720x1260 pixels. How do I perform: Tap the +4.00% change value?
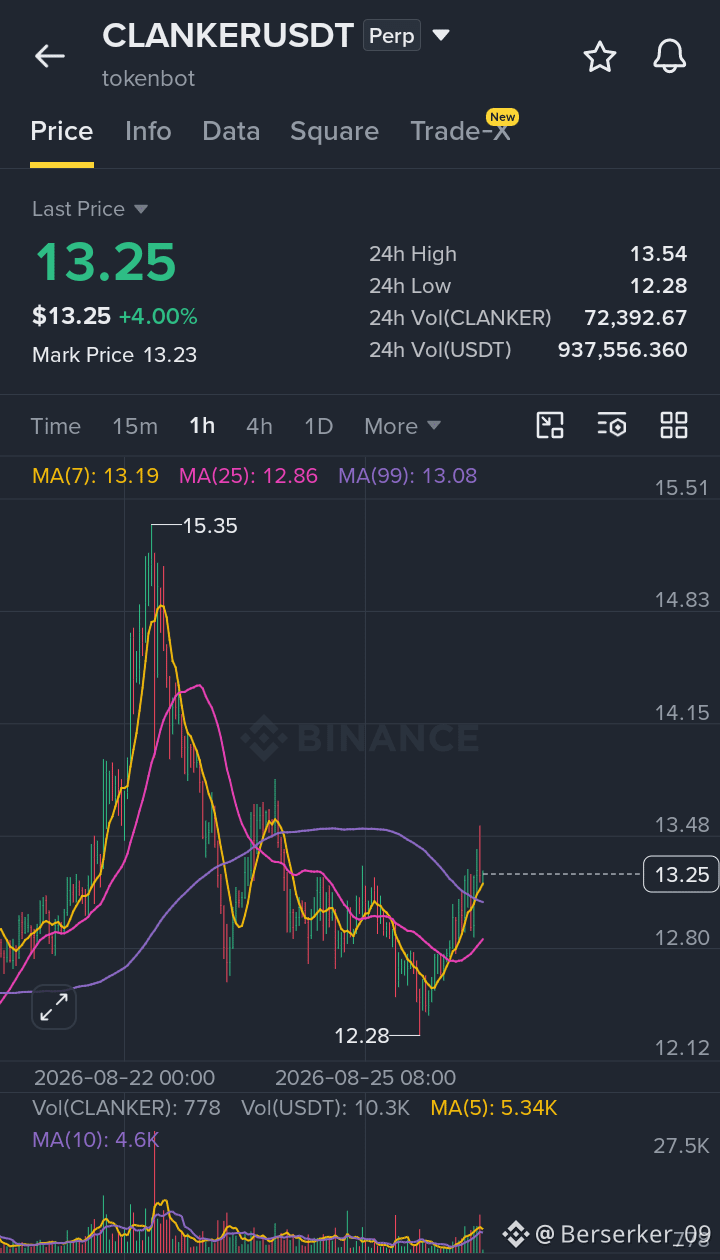(x=158, y=317)
